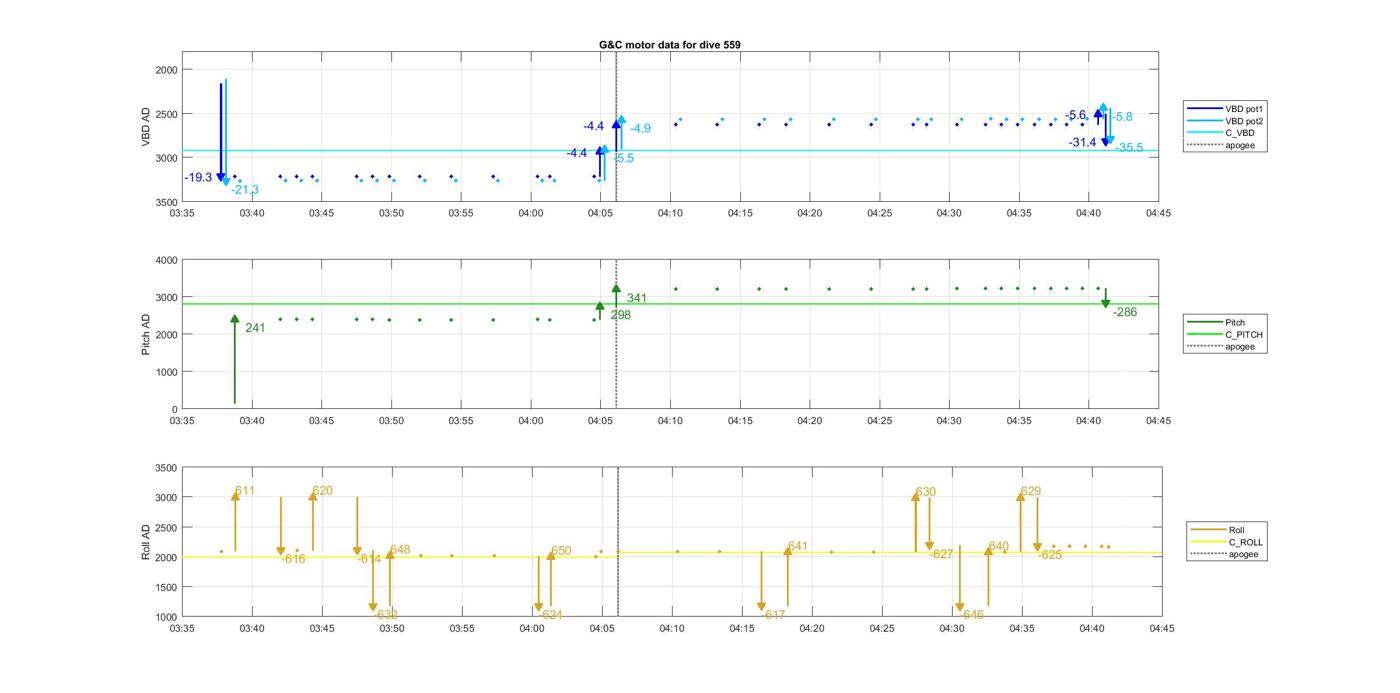Viewport: 1400px width, 693px height.
Task: Click the '04:05' tick under the Pitch plot
Action: pyautogui.click(x=600, y=420)
